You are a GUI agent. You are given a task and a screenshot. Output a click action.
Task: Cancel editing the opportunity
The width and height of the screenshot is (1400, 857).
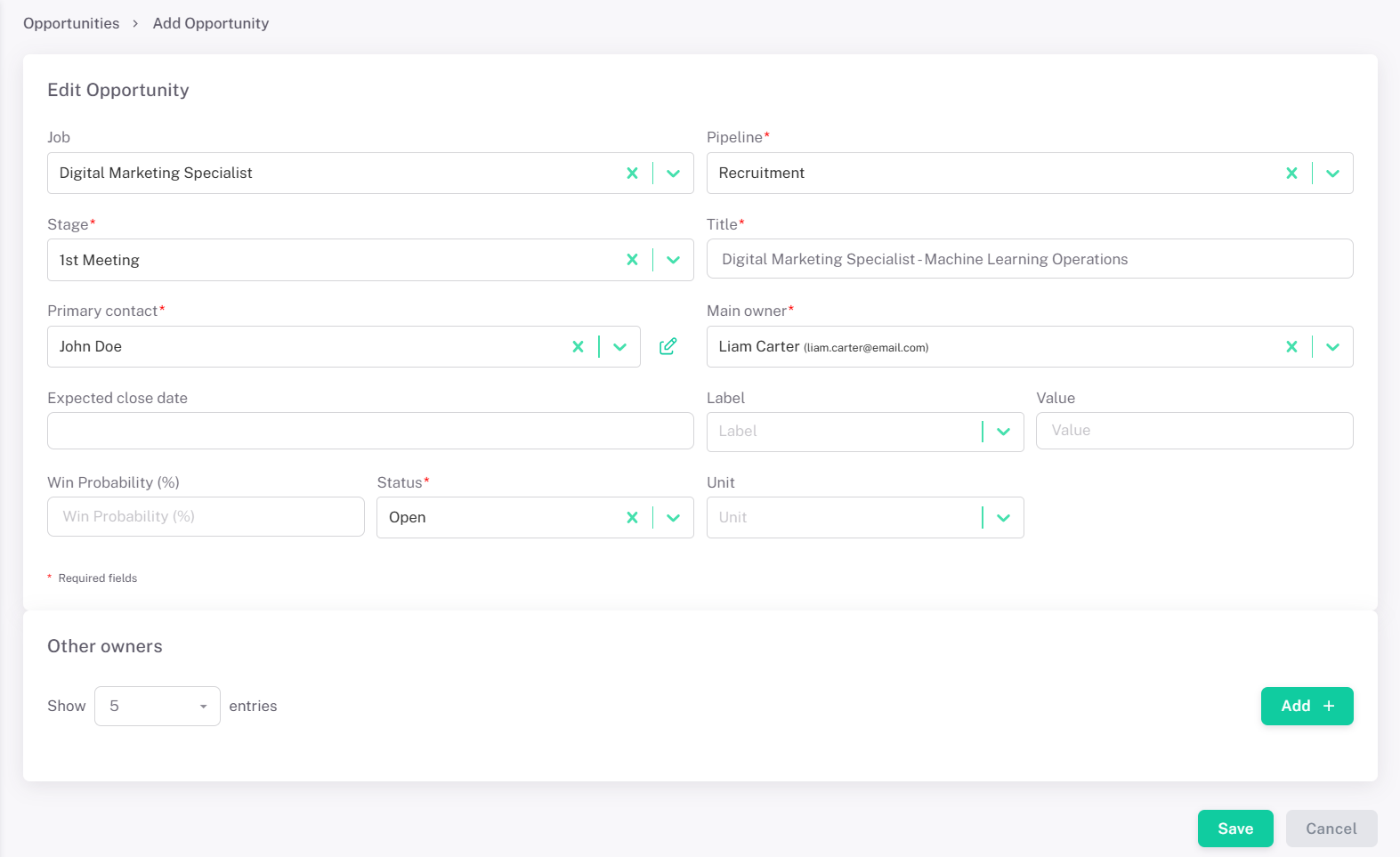pos(1331,829)
